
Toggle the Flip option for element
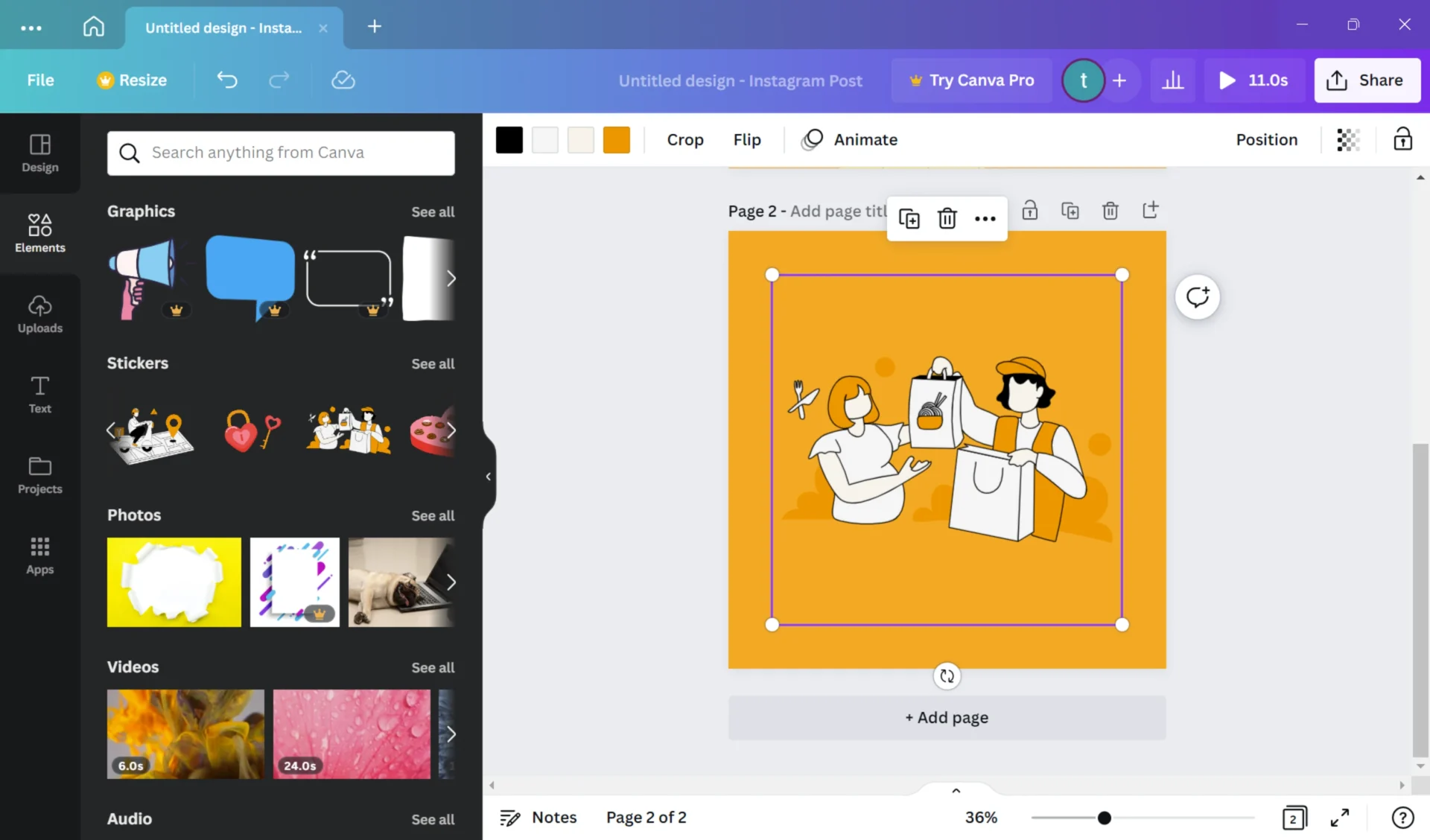pos(747,139)
